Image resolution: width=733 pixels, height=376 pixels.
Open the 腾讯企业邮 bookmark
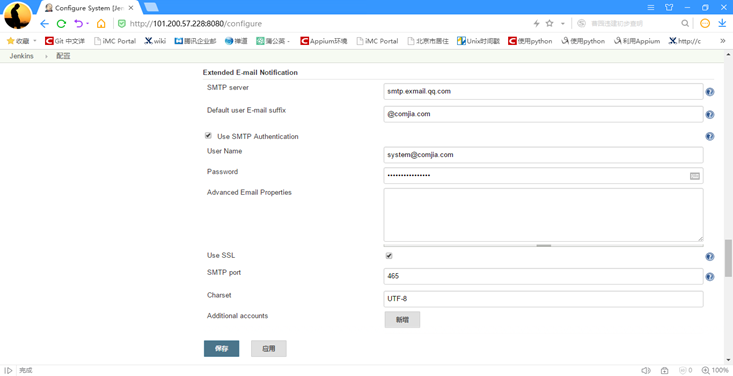(x=195, y=41)
